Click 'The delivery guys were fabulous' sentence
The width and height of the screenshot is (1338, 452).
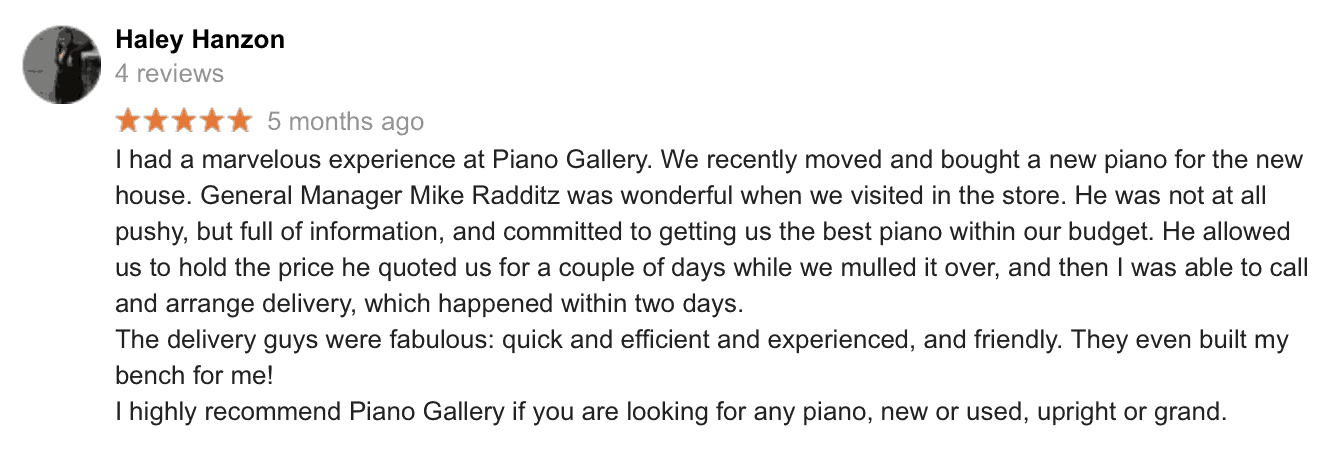(303, 340)
